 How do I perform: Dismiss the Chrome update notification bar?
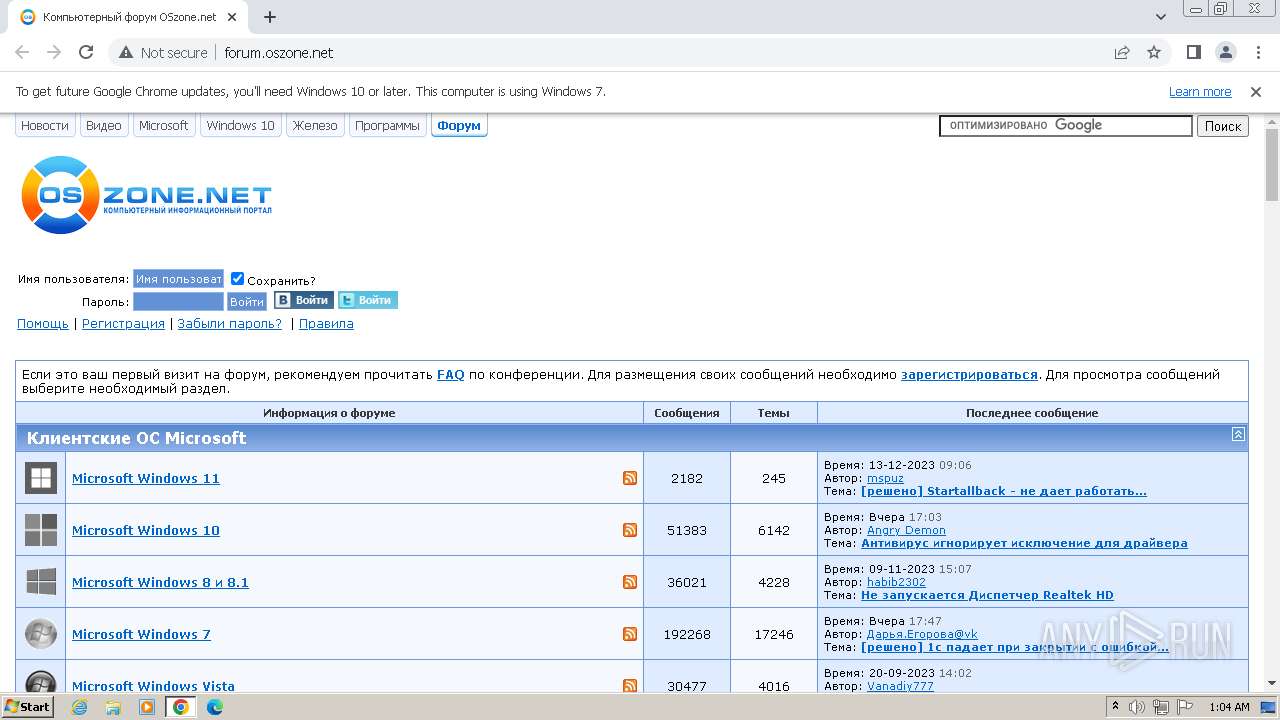tap(1256, 91)
